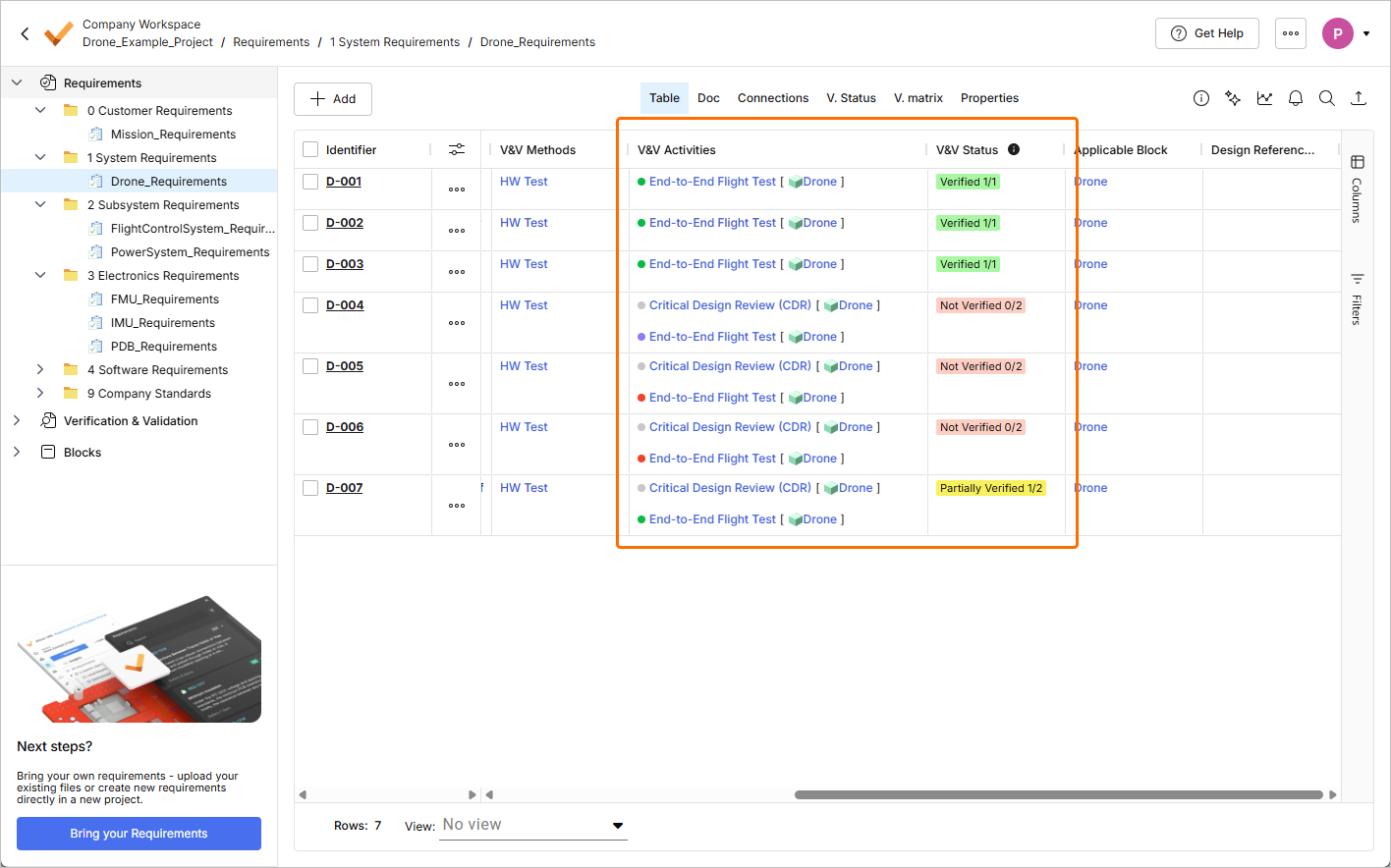Click the export upload icon
Screen dimensions: 1391x868
click(x=1359, y=98)
